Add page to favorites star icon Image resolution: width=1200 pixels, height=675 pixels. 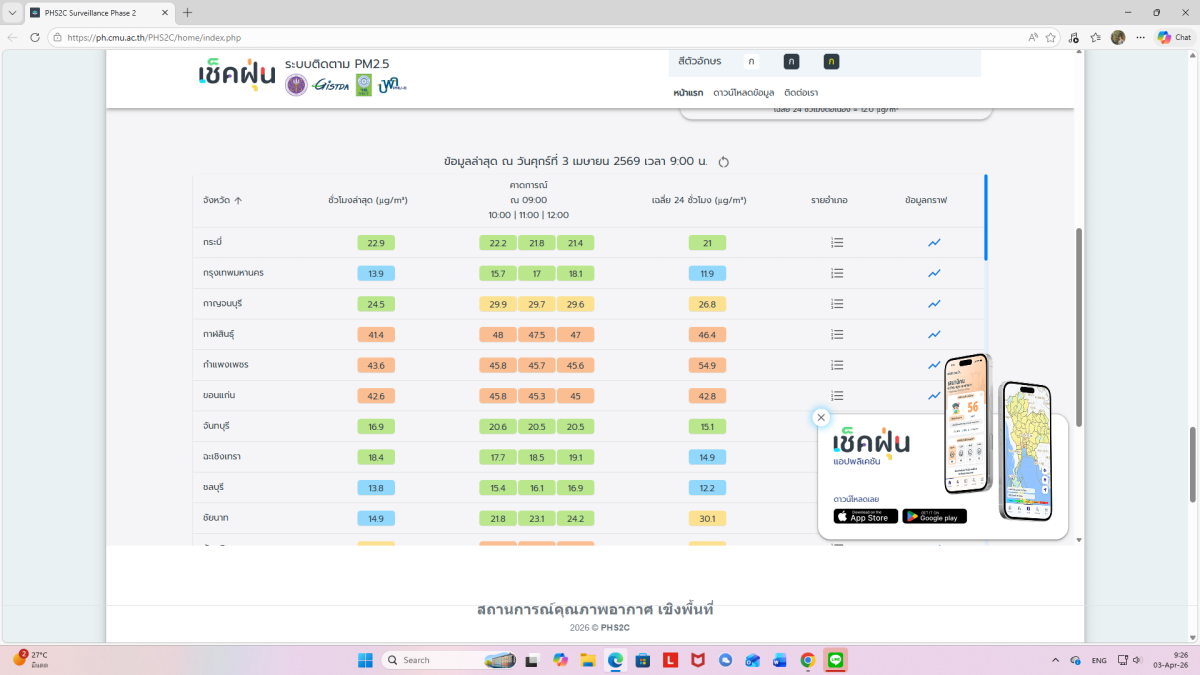pyautogui.click(x=1051, y=37)
